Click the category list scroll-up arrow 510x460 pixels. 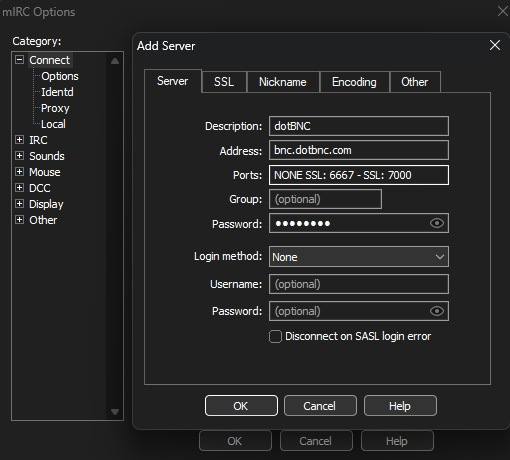[x=115, y=61]
